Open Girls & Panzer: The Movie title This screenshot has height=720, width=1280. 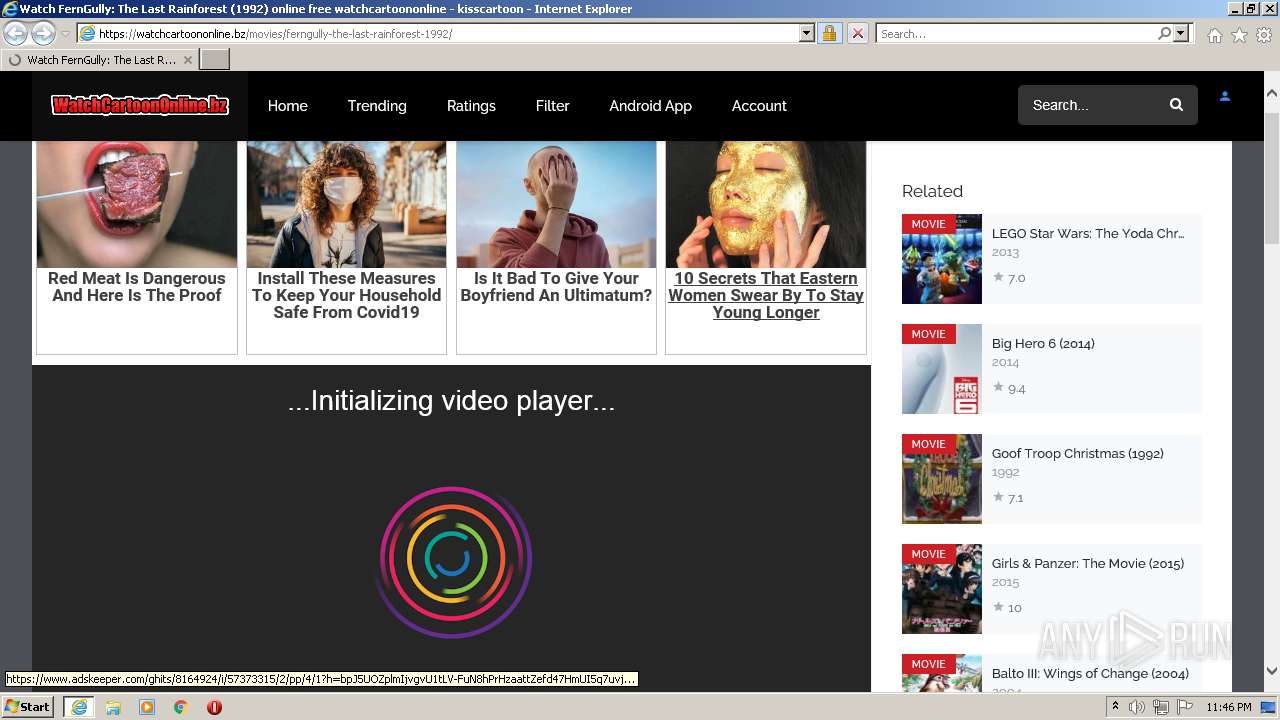click(1088, 563)
